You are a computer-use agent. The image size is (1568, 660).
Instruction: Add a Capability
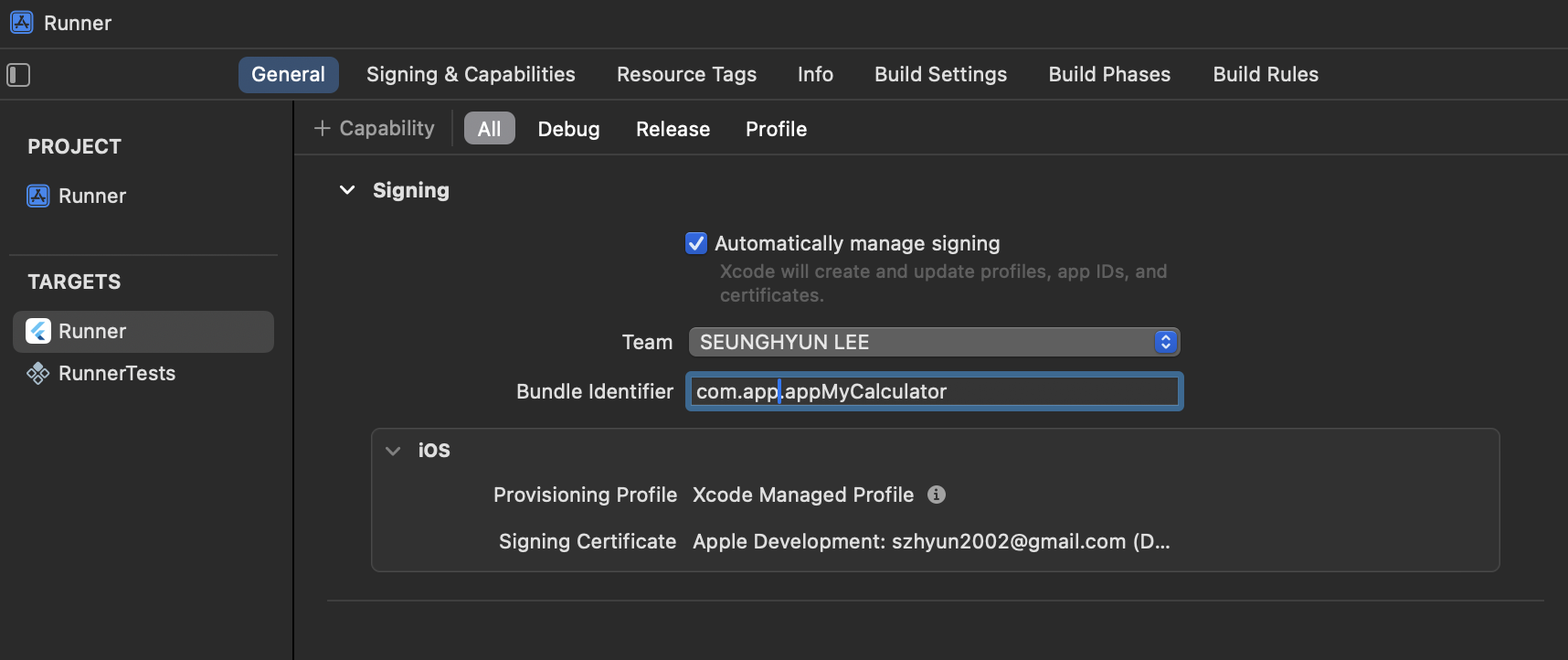[x=375, y=129]
